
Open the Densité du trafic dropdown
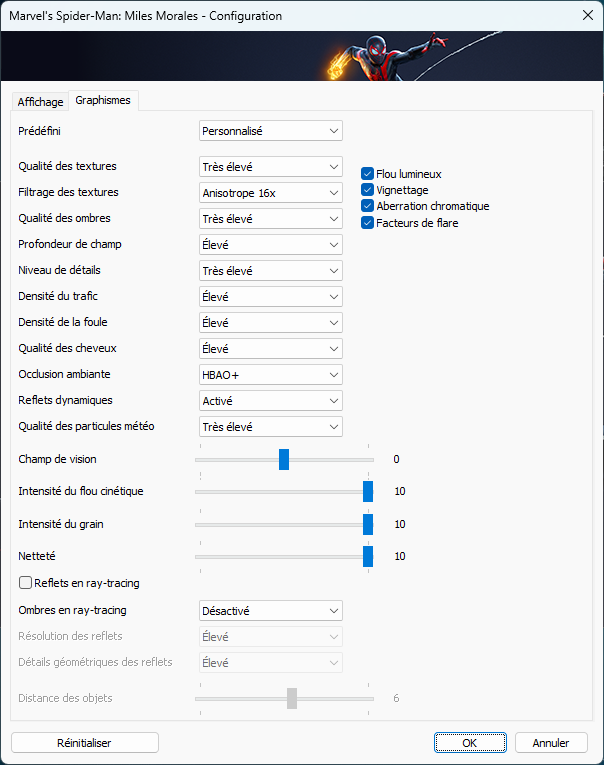point(271,297)
